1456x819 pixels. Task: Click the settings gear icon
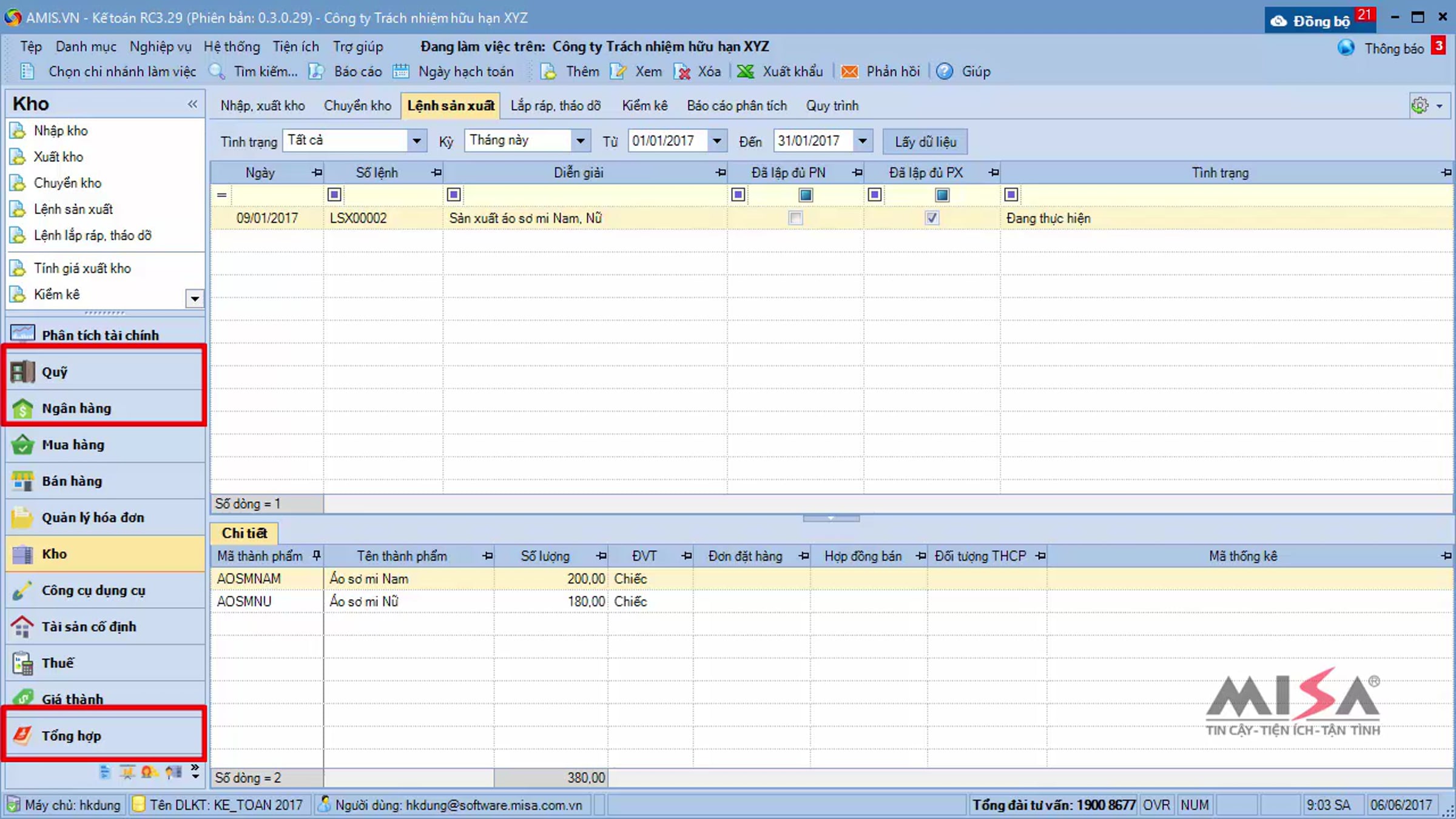(1420, 106)
